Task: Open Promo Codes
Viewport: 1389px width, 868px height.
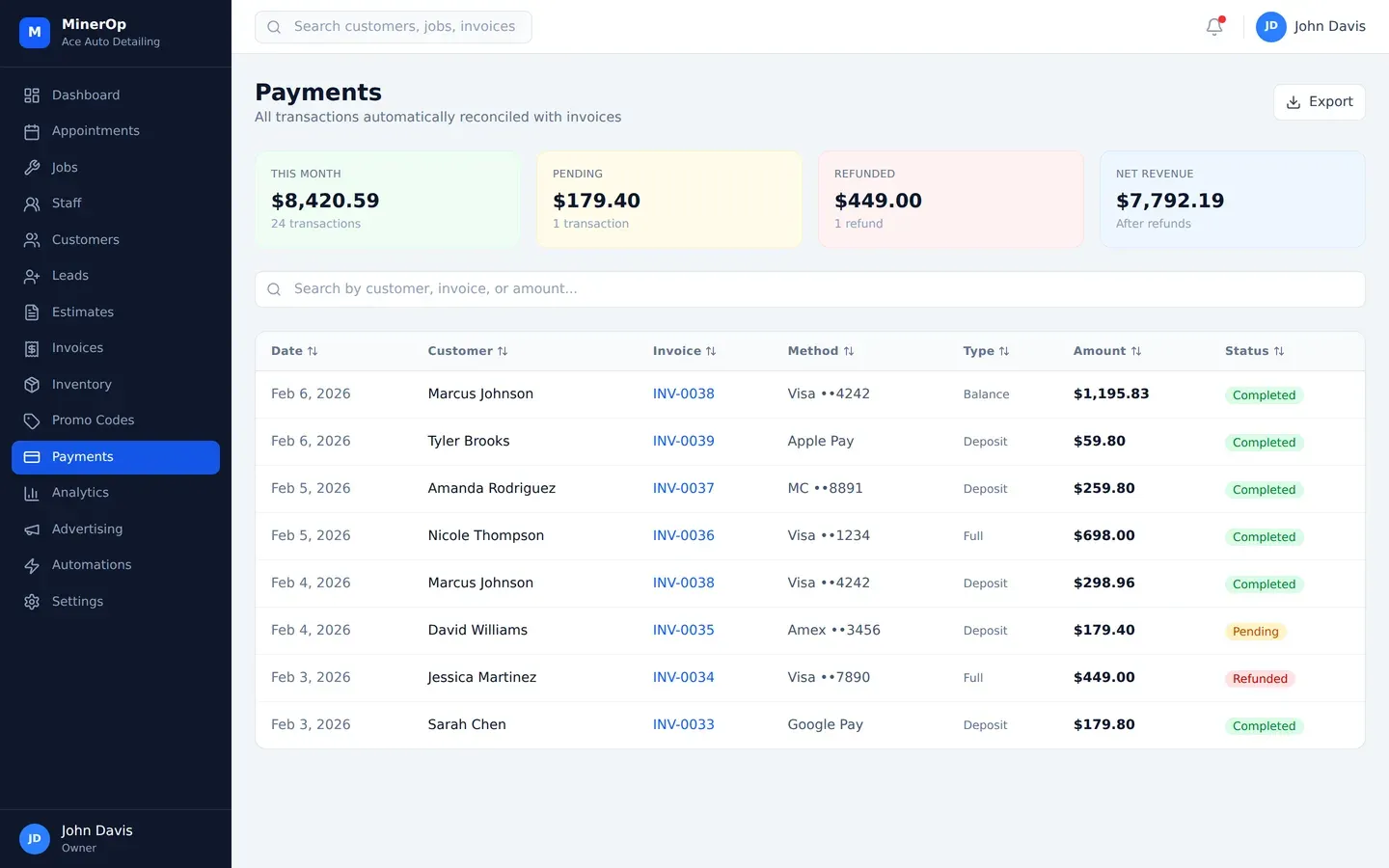Action: click(x=91, y=420)
